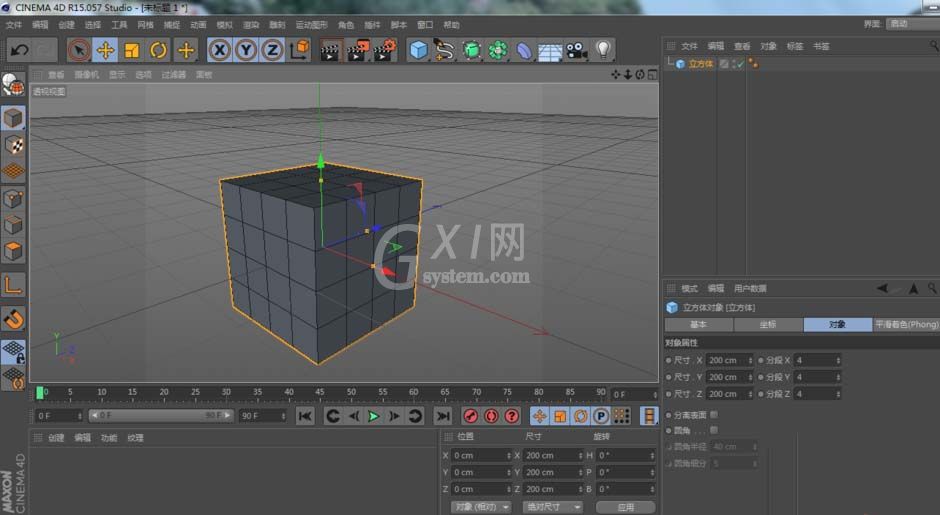
Task: Open the timeline filmstrip icon
Action: pos(649,415)
